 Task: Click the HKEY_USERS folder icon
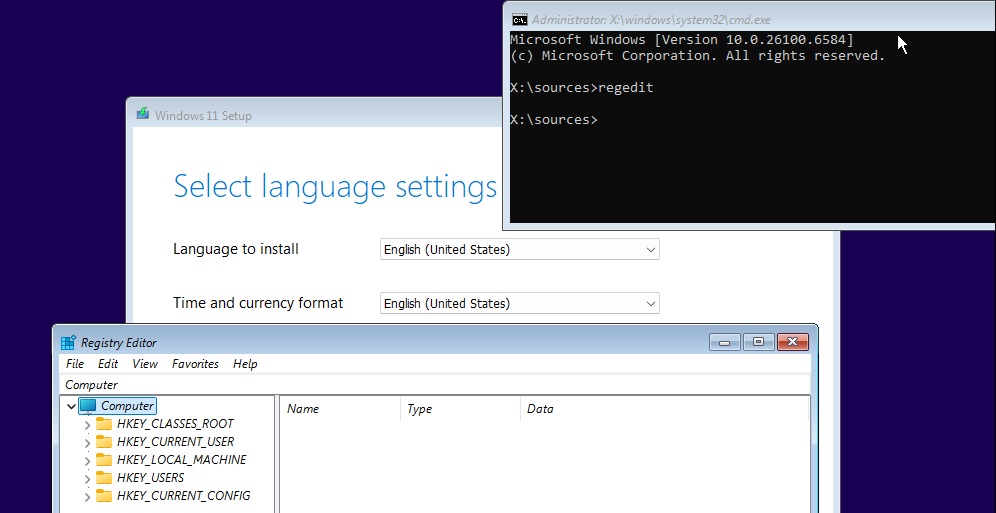click(104, 477)
